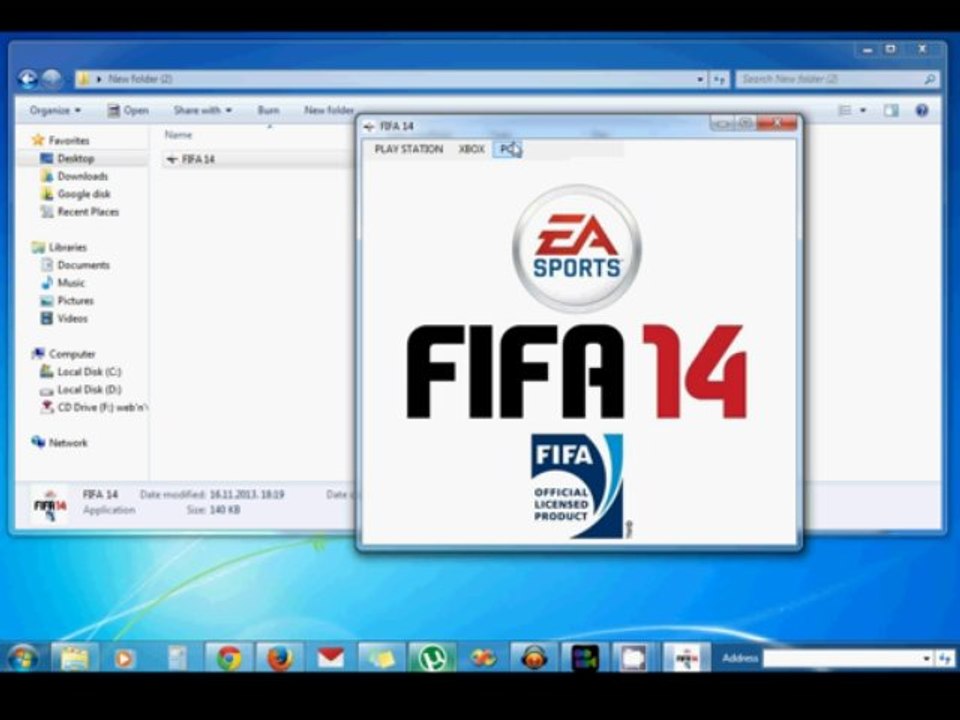The width and height of the screenshot is (960, 720).
Task: Select the PC menu in FIFA 14 window
Action: (508, 149)
